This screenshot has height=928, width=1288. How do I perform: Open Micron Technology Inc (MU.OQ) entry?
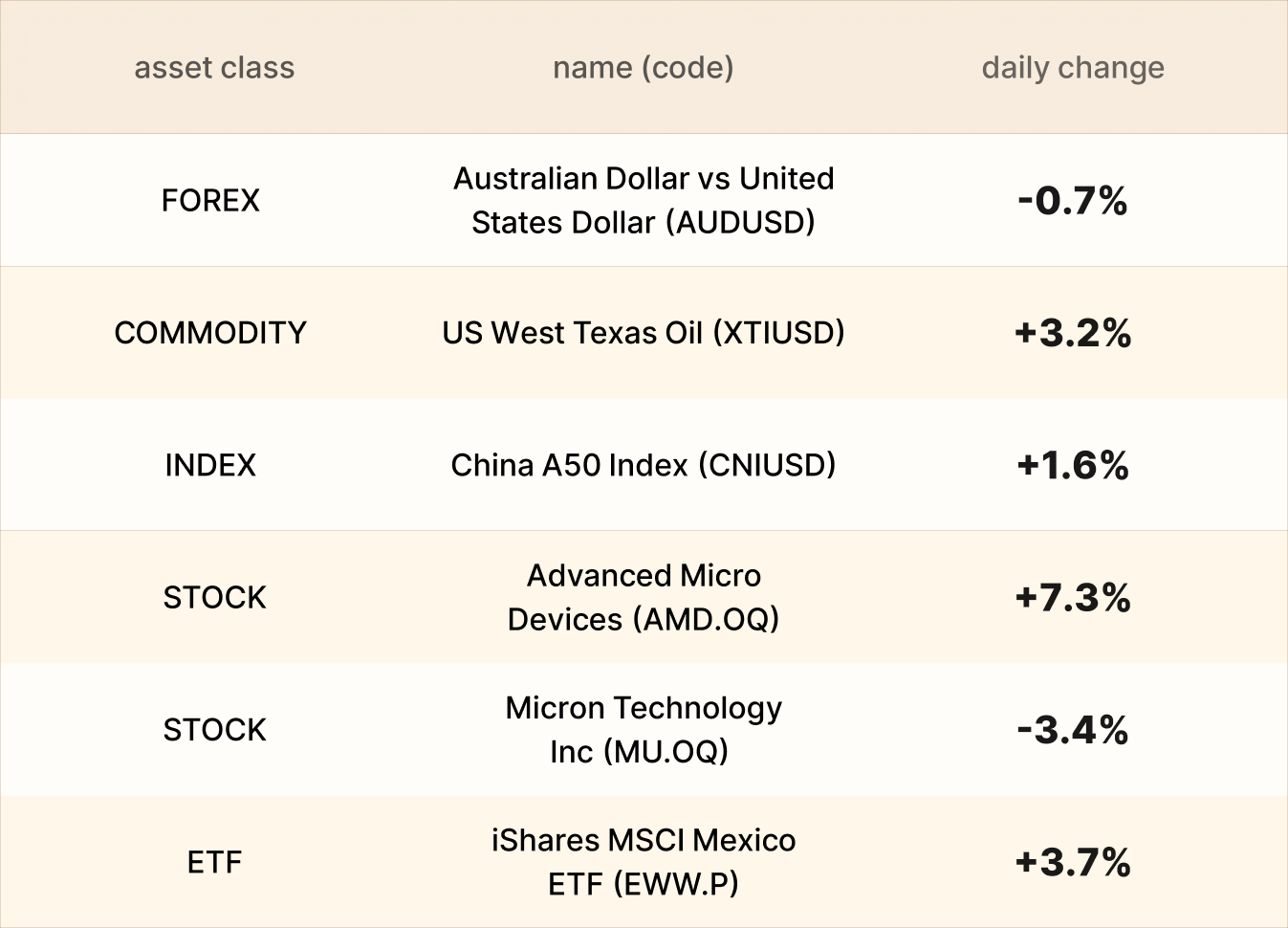tap(643, 730)
